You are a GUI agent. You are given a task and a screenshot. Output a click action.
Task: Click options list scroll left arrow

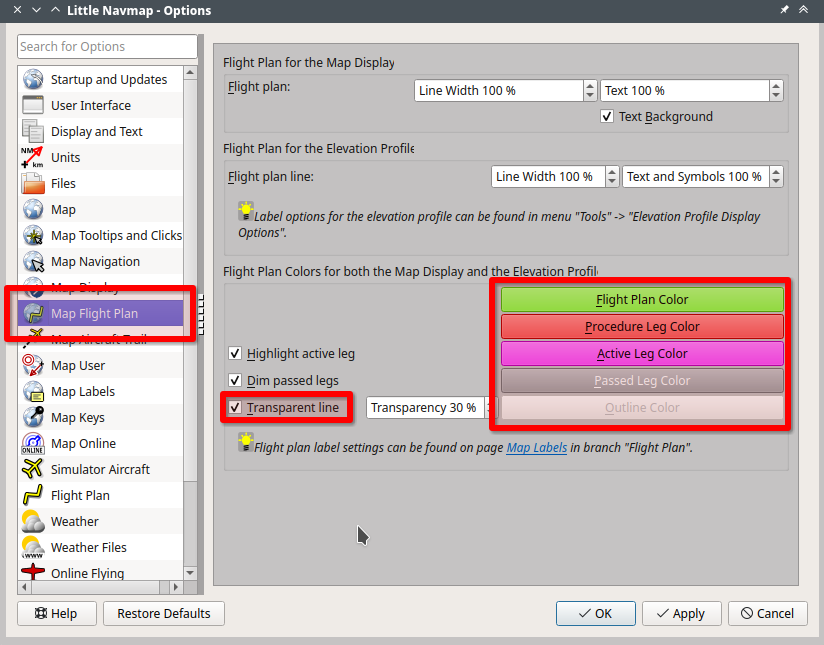(x=24, y=587)
